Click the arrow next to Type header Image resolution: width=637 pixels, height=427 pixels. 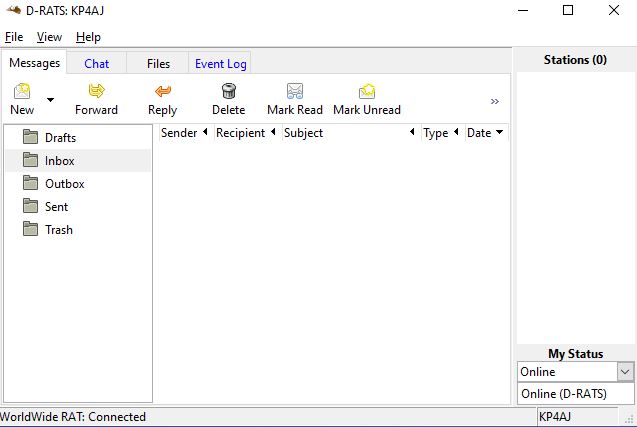[457, 132]
